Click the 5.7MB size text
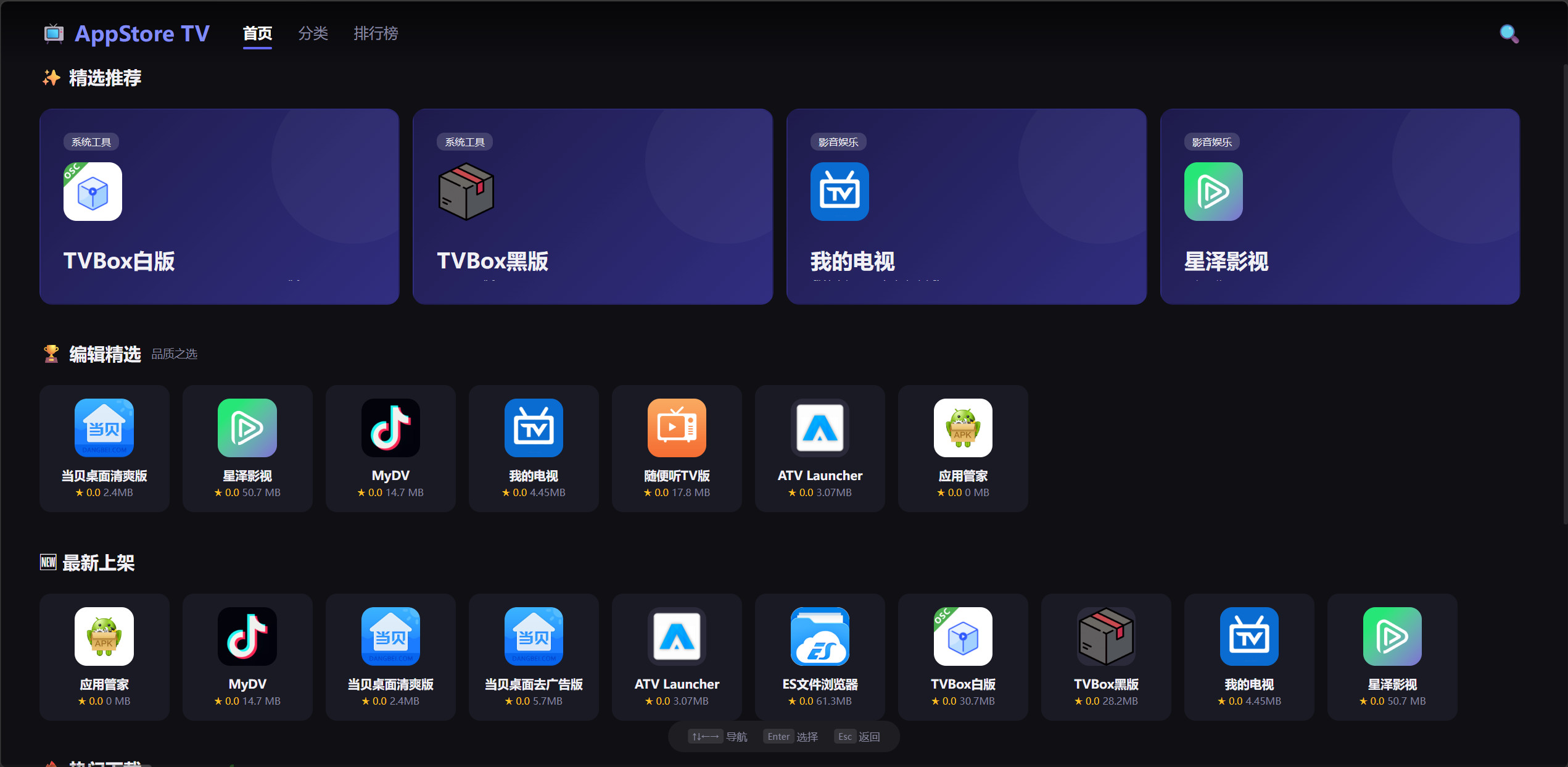 tap(547, 701)
